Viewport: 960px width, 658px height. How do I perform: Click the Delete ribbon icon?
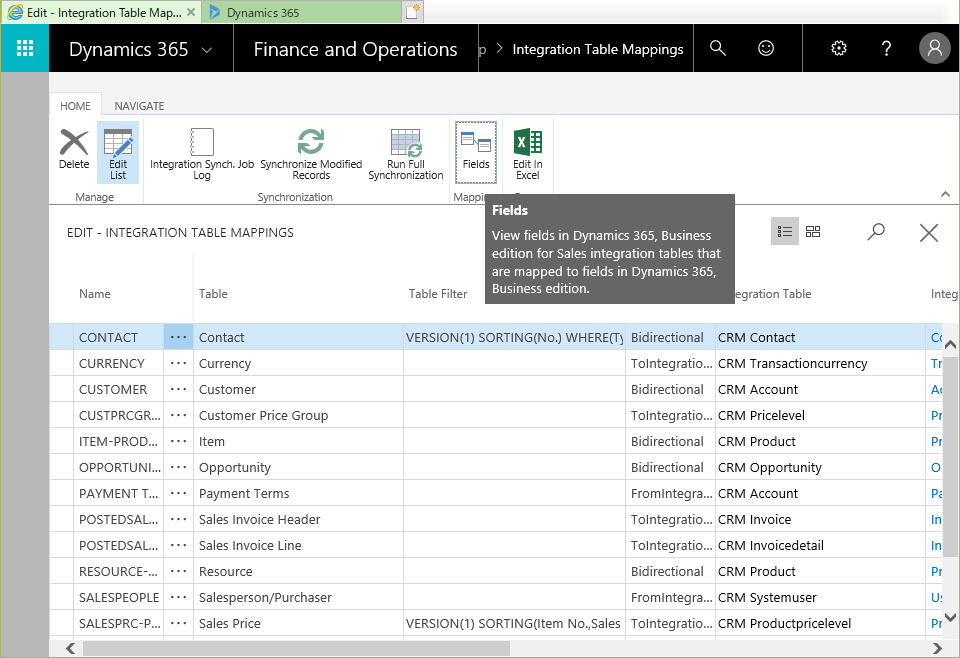(74, 149)
